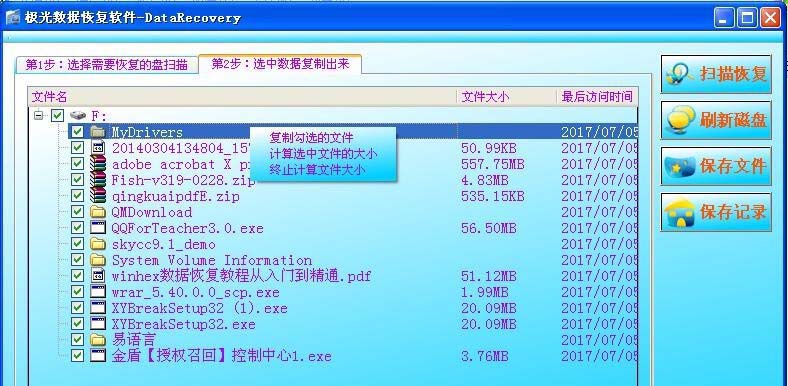Close the DataRecovery window
This screenshot has width=788, height=386.
[x=770, y=18]
